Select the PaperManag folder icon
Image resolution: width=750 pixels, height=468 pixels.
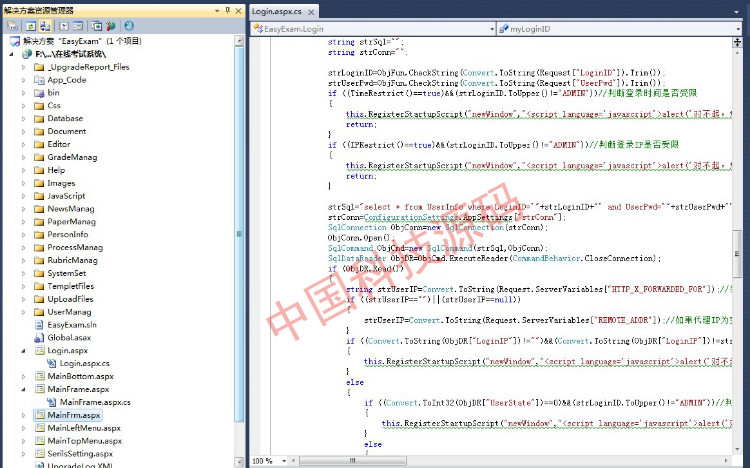pyautogui.click(x=39, y=222)
